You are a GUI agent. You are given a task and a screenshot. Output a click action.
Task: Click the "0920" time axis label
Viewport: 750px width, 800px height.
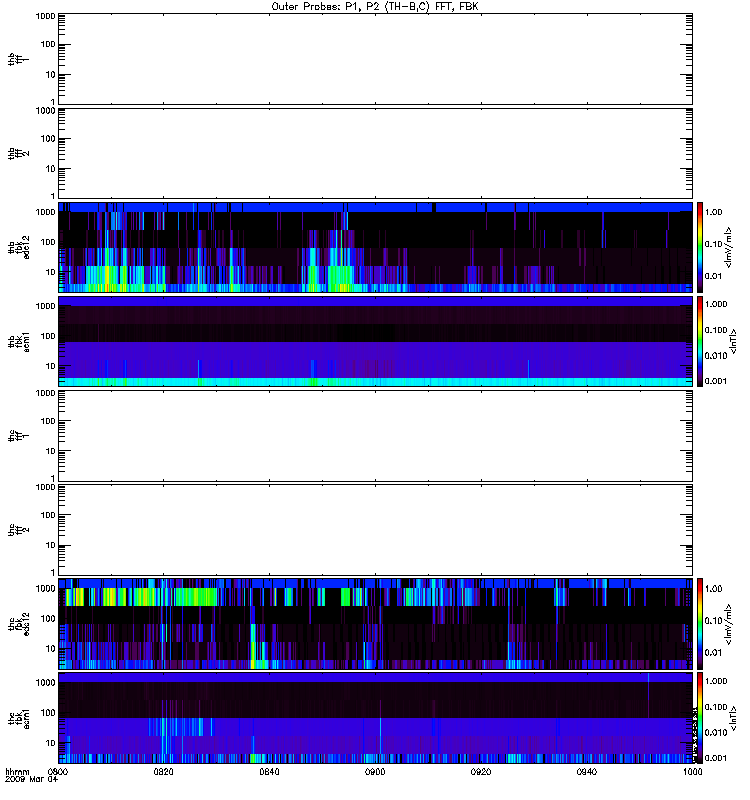coord(481,772)
